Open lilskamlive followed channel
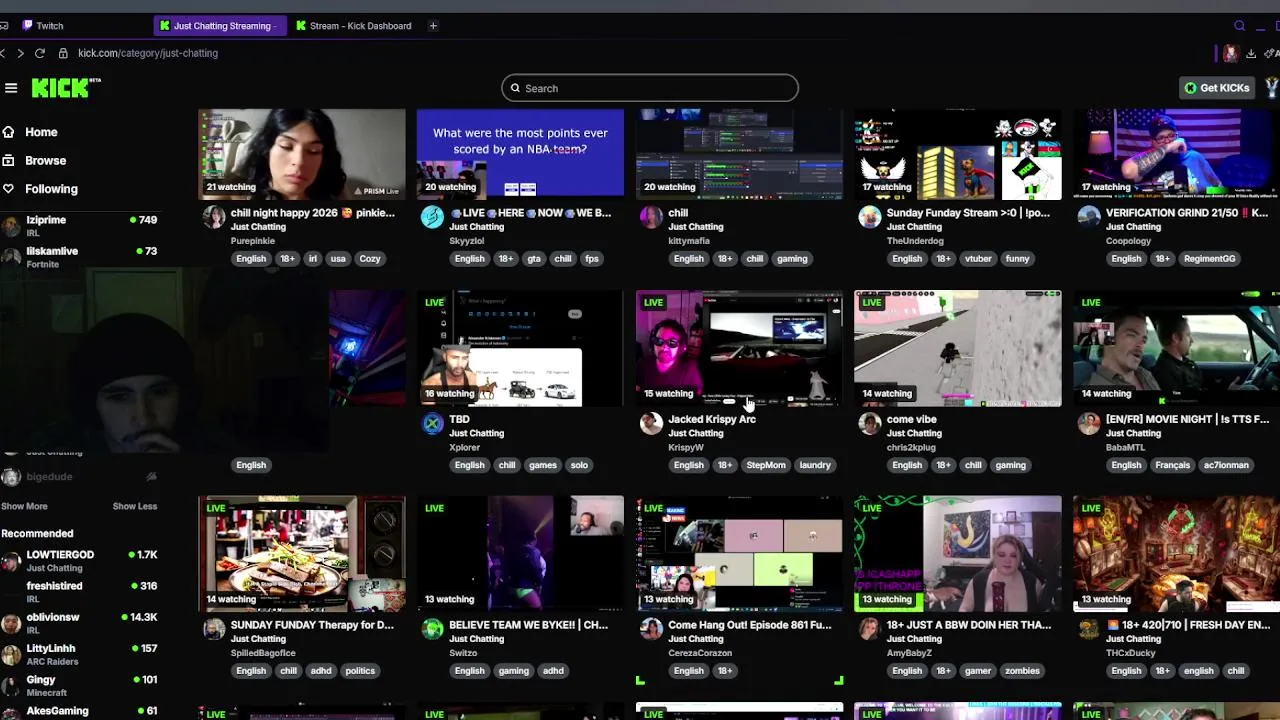The height and width of the screenshot is (720, 1280). (80, 257)
